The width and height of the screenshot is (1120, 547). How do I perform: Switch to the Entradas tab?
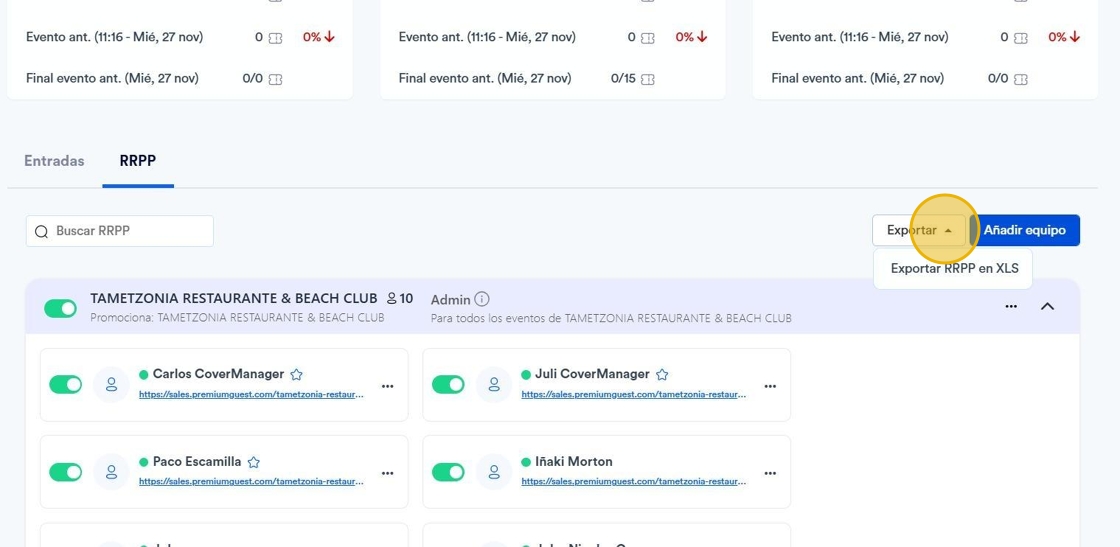[x=54, y=161]
